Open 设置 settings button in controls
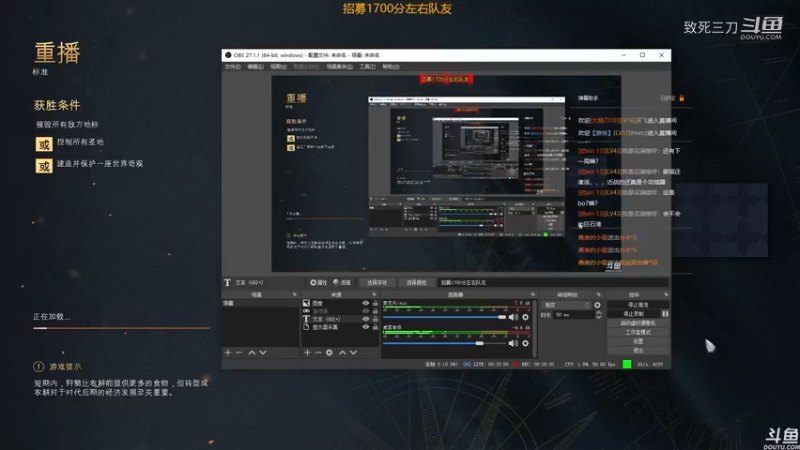Screen dimensions: 800x450 click(x=638, y=341)
